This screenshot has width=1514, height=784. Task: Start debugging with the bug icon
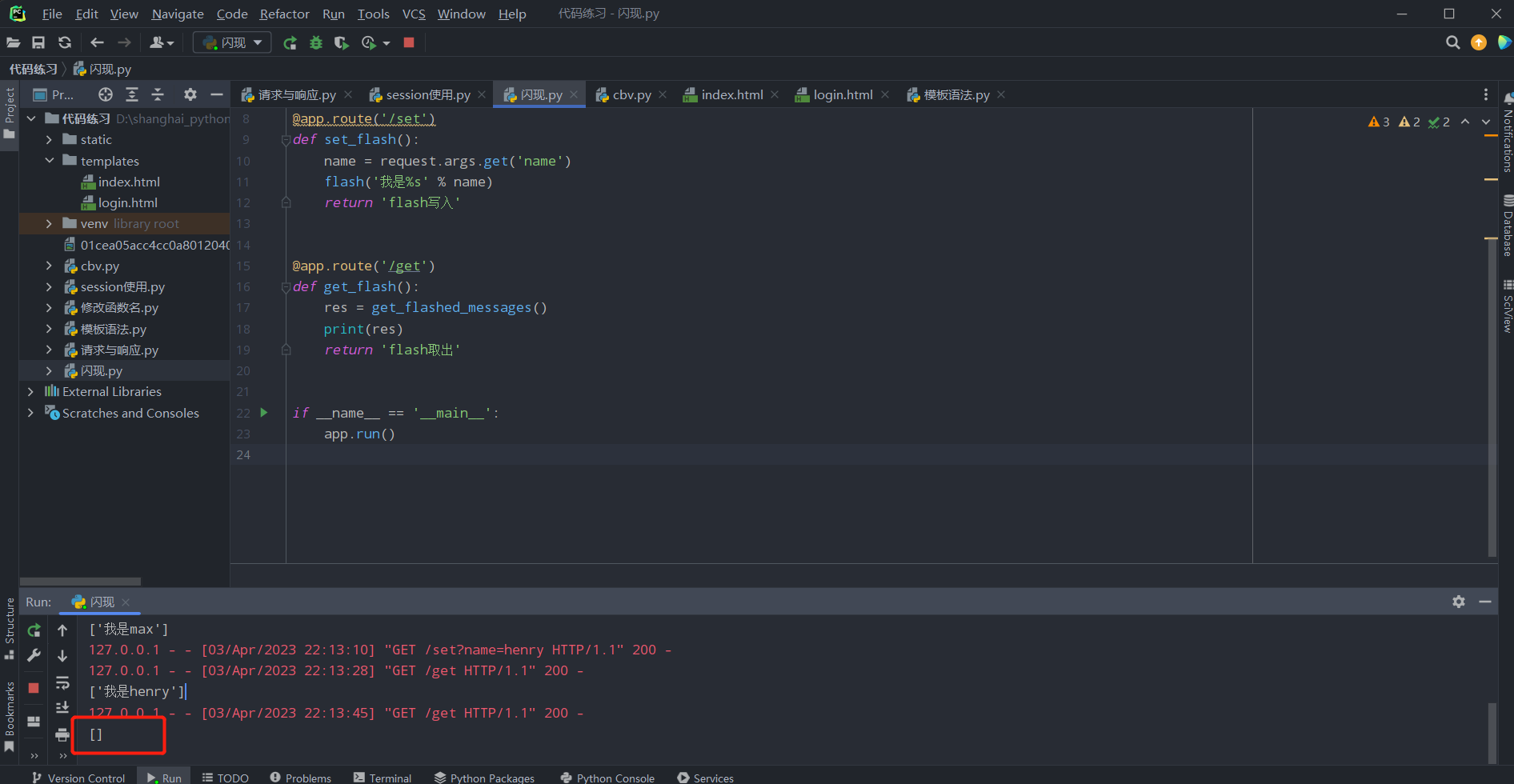click(316, 42)
